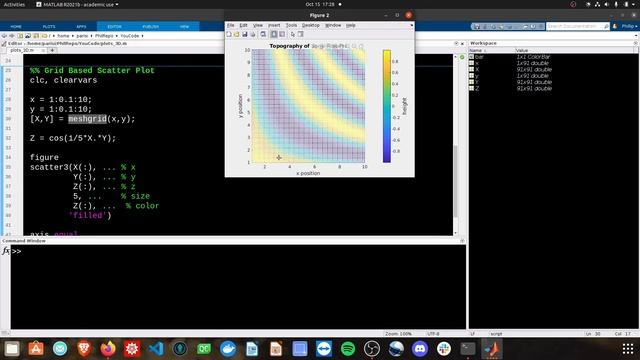This screenshot has height=360, width=640.
Task: Open Tools menu in Figure 2
Action: coord(291,25)
